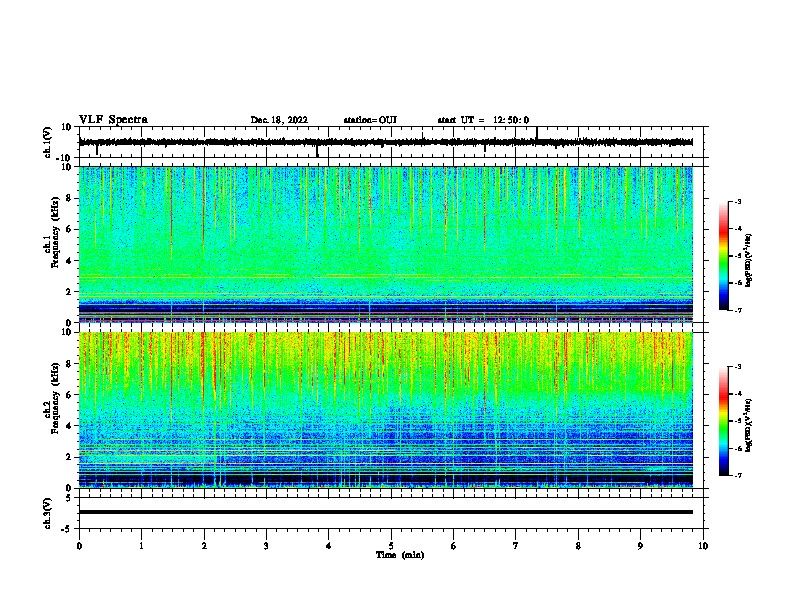This screenshot has height=612, width=792.
Task: Click the "-7" label on ch.1 color scale
Action: coord(738,310)
